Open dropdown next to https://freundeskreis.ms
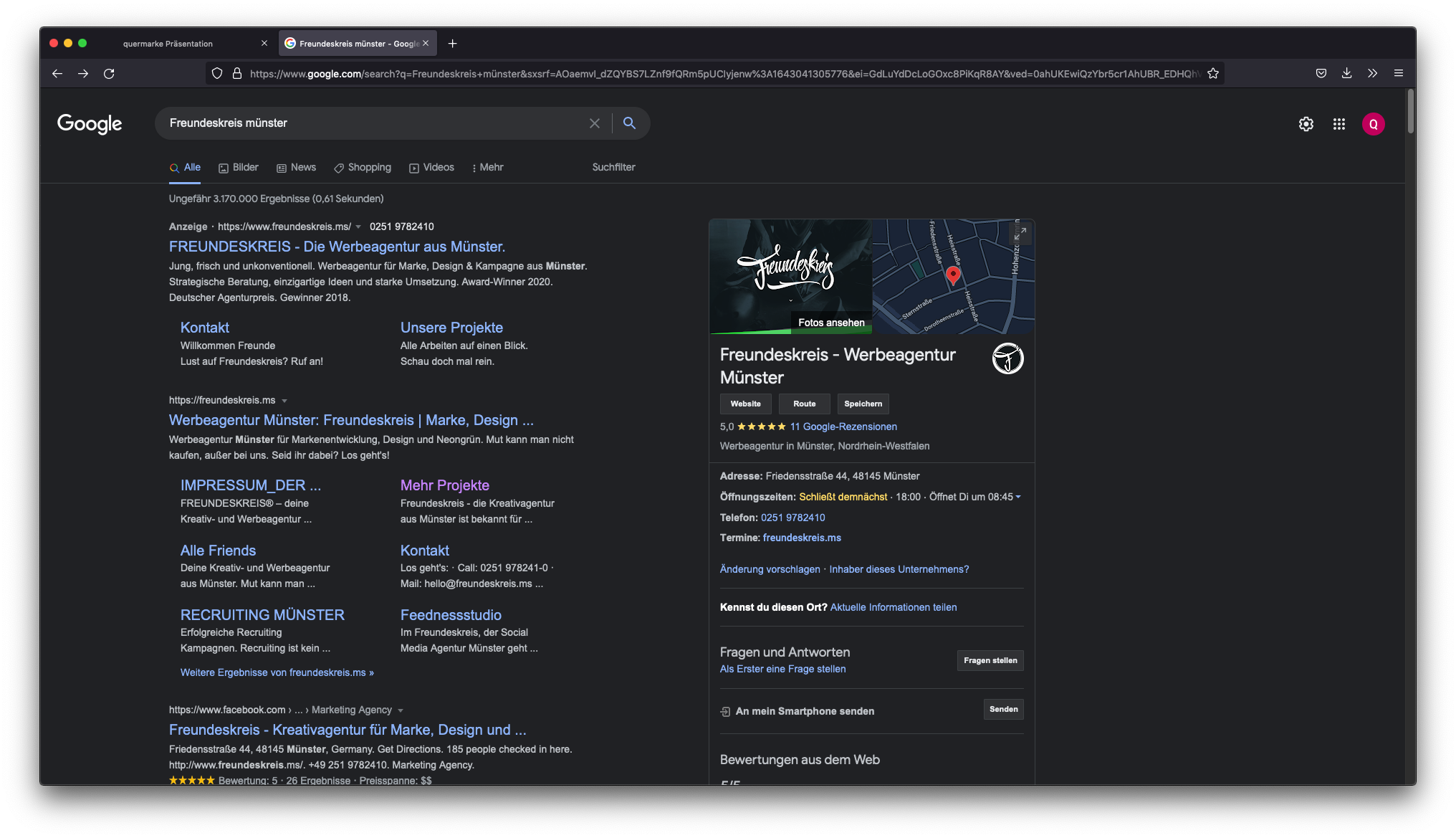The width and height of the screenshot is (1456, 838). tap(284, 401)
